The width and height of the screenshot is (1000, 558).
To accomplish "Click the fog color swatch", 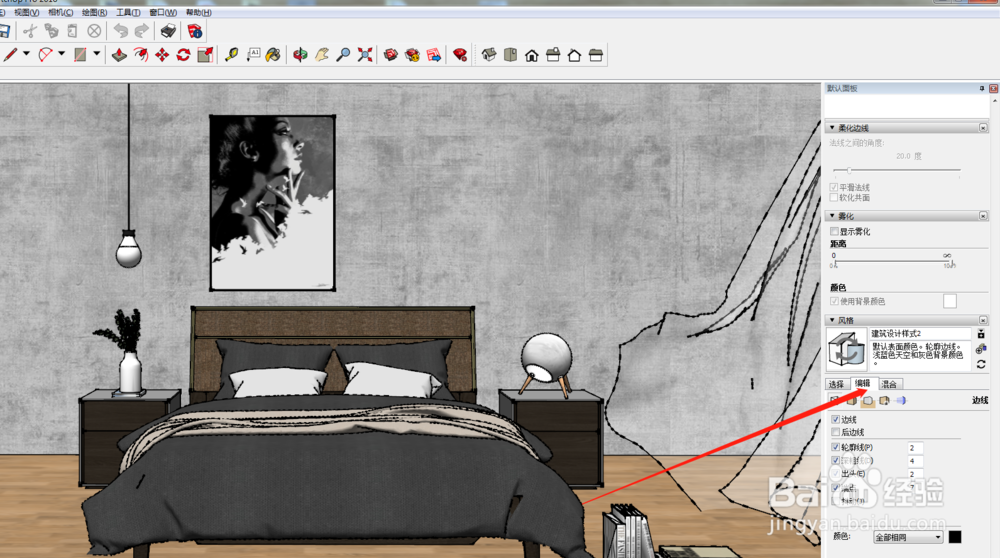I will pos(950,301).
